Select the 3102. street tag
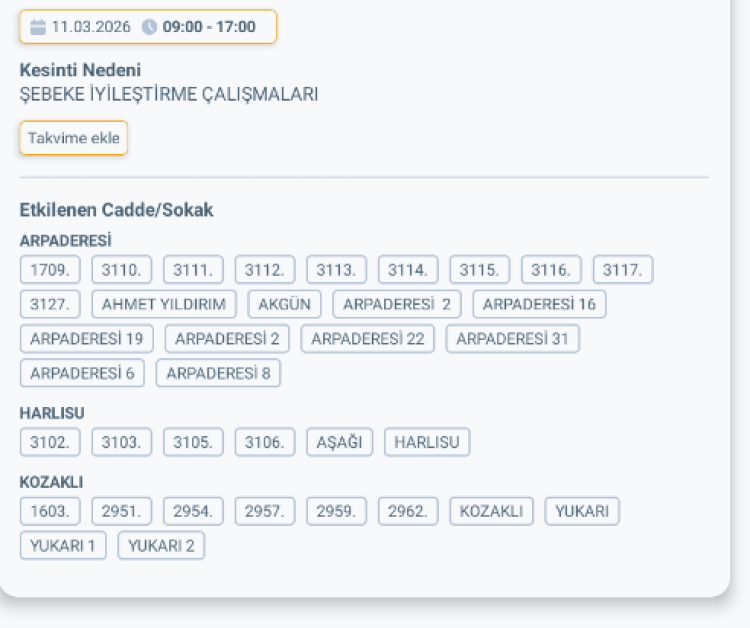Viewport: 750px width, 628px height. (x=50, y=442)
